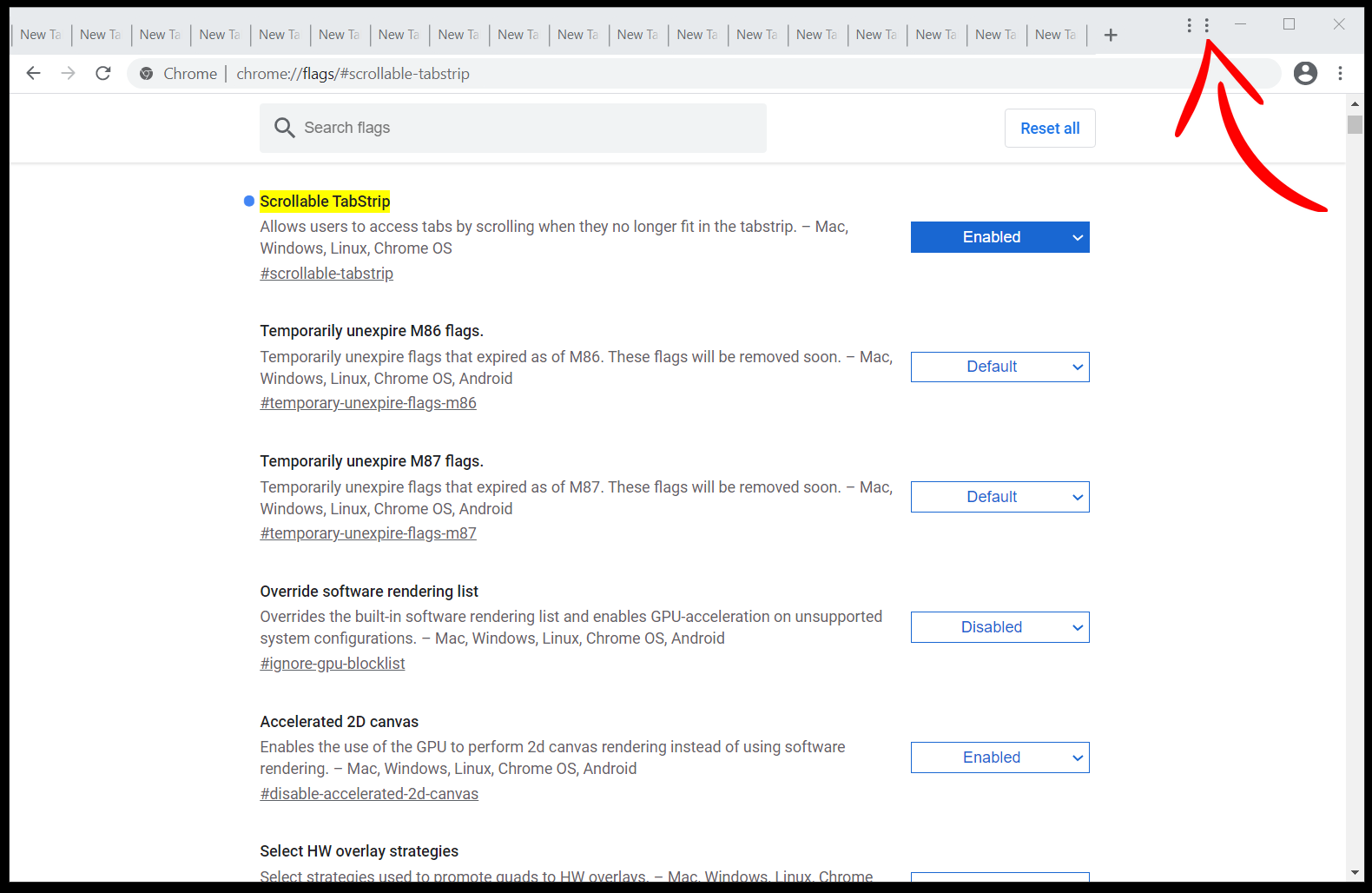Open the Scrollable TabStrip Enabled dropdown

[x=999, y=237]
